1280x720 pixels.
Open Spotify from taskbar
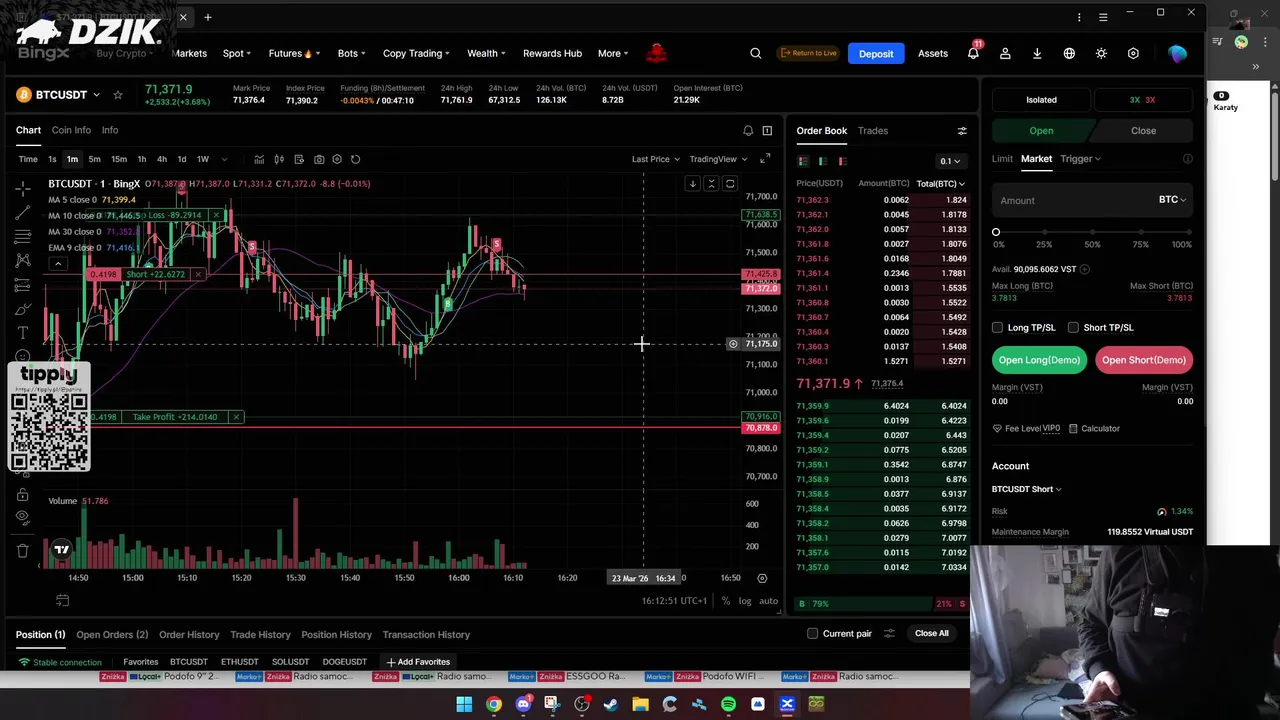pos(728,705)
